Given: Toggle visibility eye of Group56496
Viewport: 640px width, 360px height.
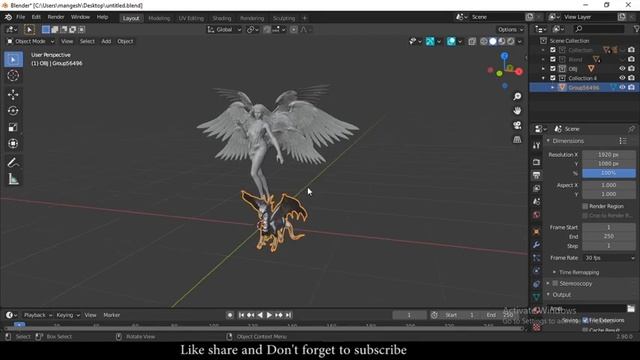Looking at the screenshot, I should pyautogui.click(x=622, y=87).
